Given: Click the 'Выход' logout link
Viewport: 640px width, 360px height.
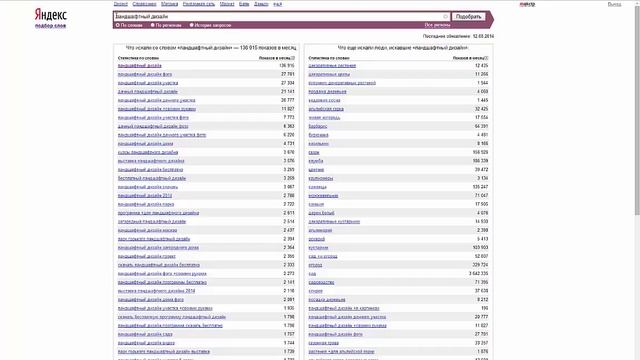Looking at the screenshot, I should click(x=614, y=4).
